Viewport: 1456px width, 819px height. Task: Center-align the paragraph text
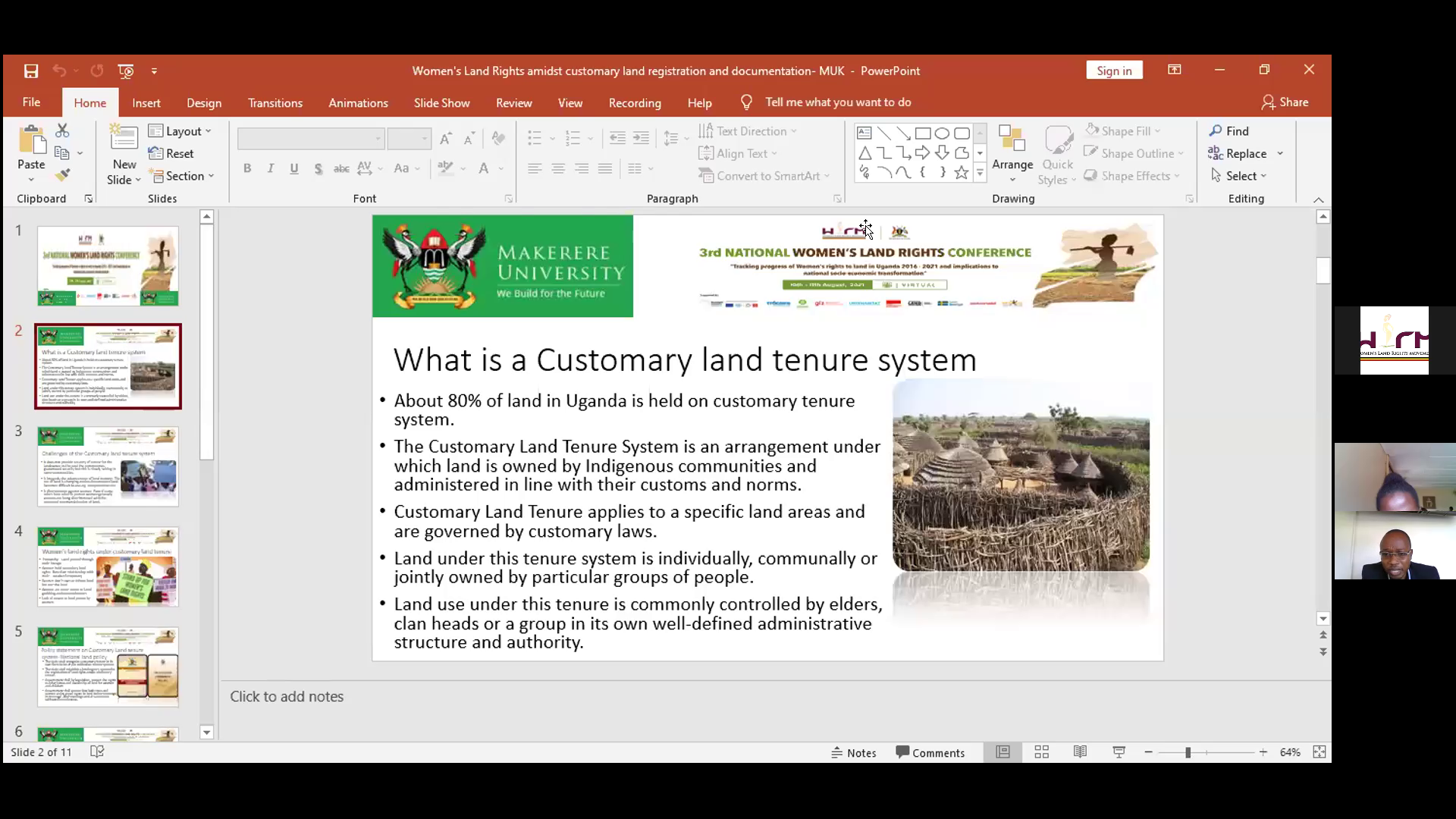click(558, 168)
